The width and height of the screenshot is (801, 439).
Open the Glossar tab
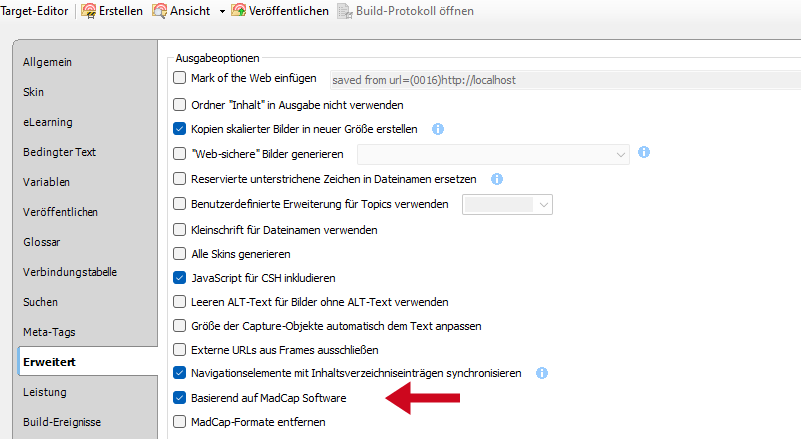(x=42, y=242)
